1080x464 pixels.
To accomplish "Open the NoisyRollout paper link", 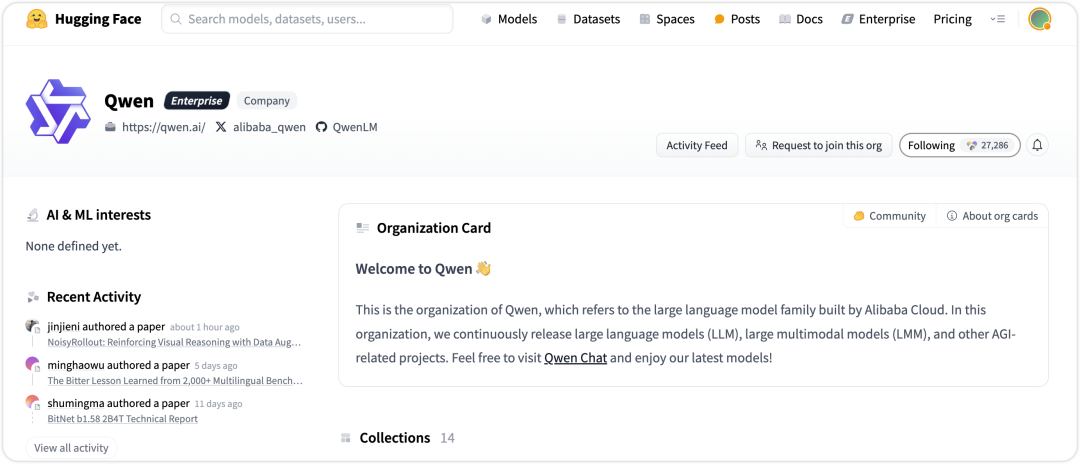I will [x=175, y=341].
